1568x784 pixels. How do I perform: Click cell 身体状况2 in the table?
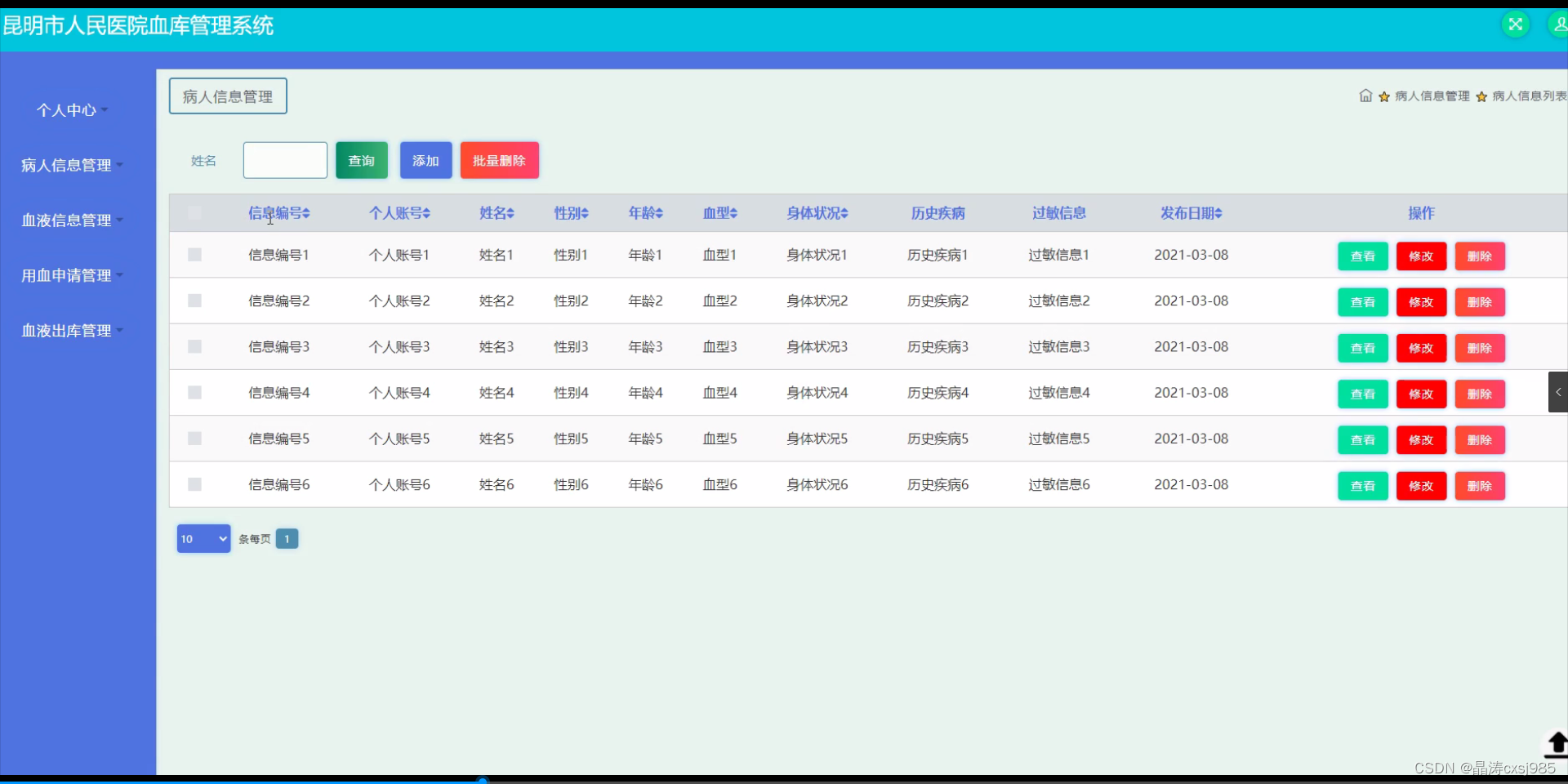click(x=817, y=301)
